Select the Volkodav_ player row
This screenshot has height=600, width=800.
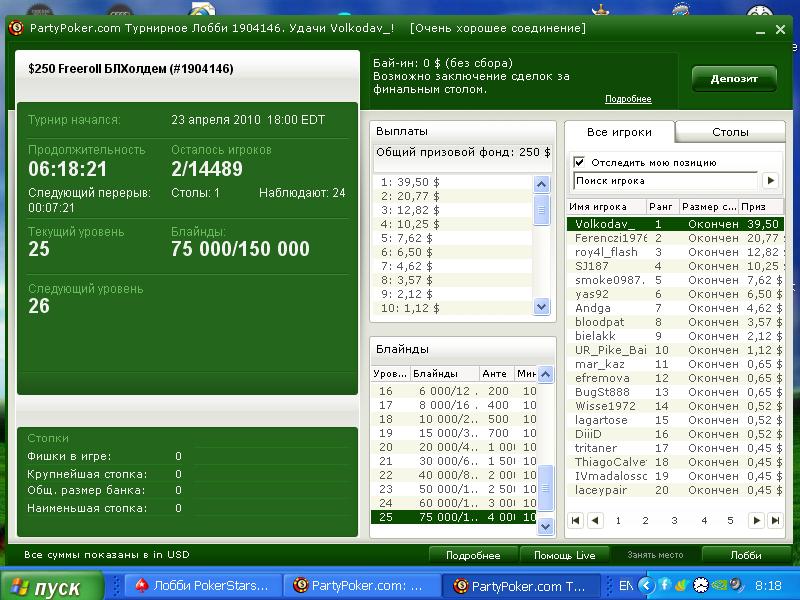tap(675, 224)
